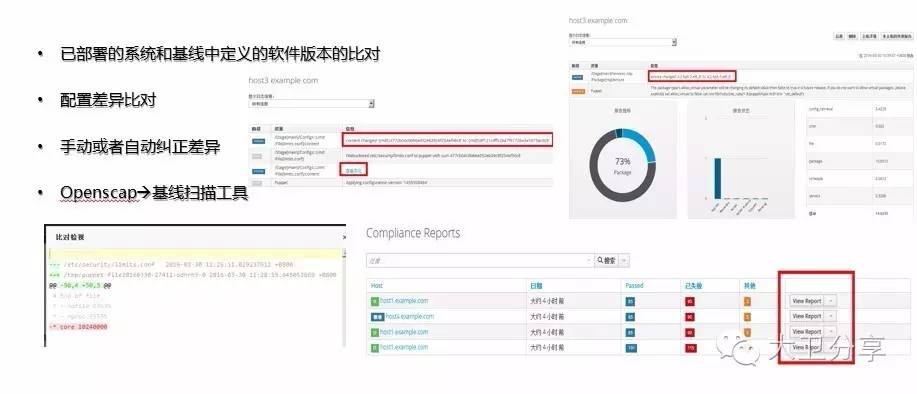Open the host4.example.com link in Compliance Reports

point(409,316)
